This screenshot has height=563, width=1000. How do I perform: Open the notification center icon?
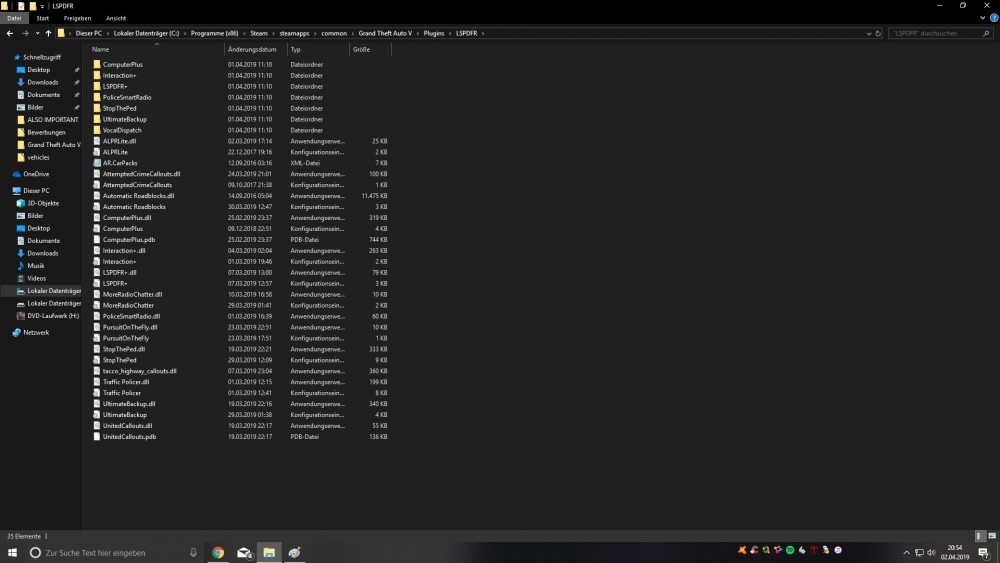point(983,553)
